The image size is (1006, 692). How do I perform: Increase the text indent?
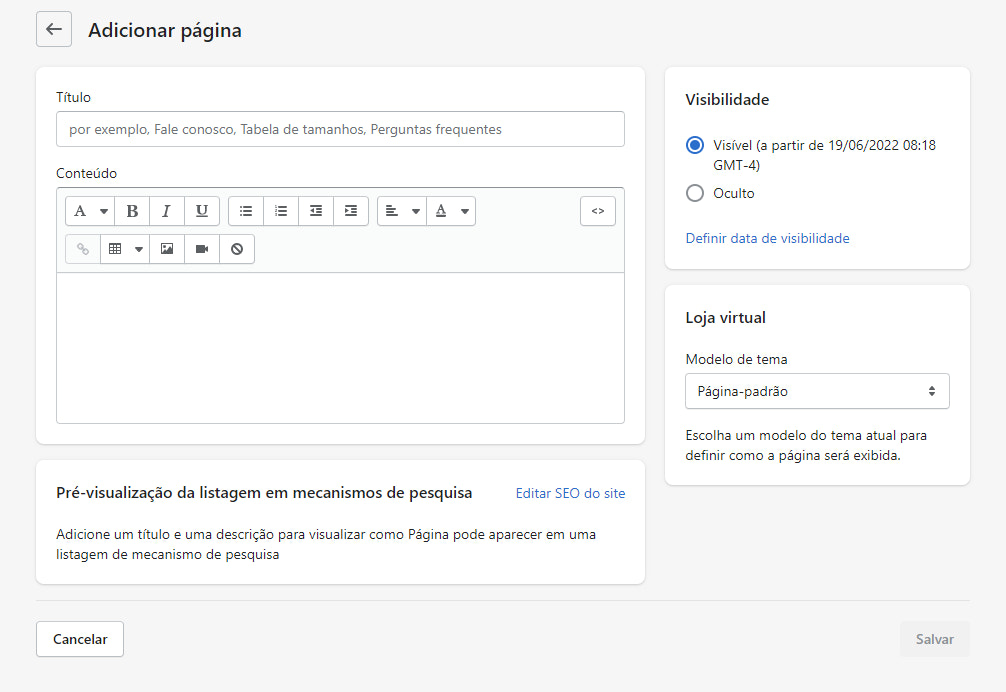point(351,211)
